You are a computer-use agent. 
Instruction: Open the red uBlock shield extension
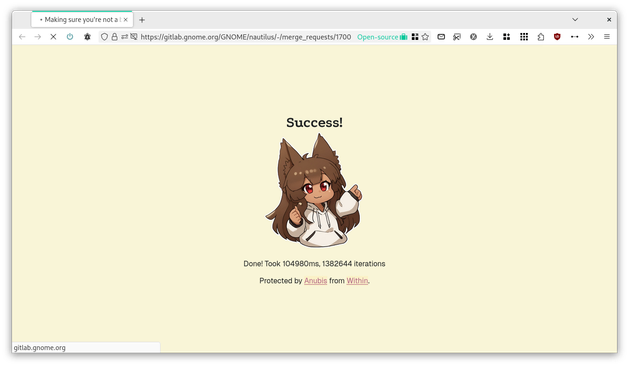point(557,37)
